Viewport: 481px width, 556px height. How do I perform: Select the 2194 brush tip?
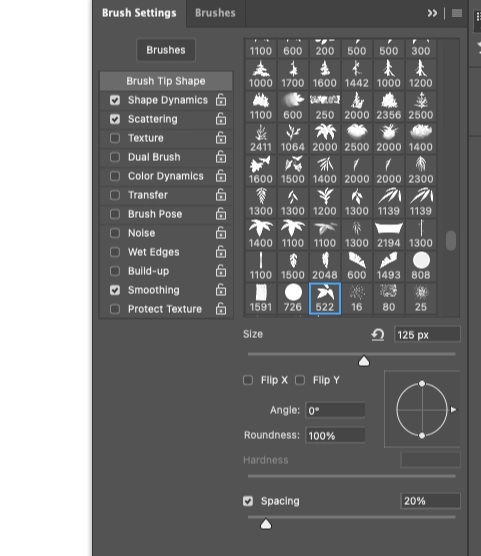coord(389,234)
